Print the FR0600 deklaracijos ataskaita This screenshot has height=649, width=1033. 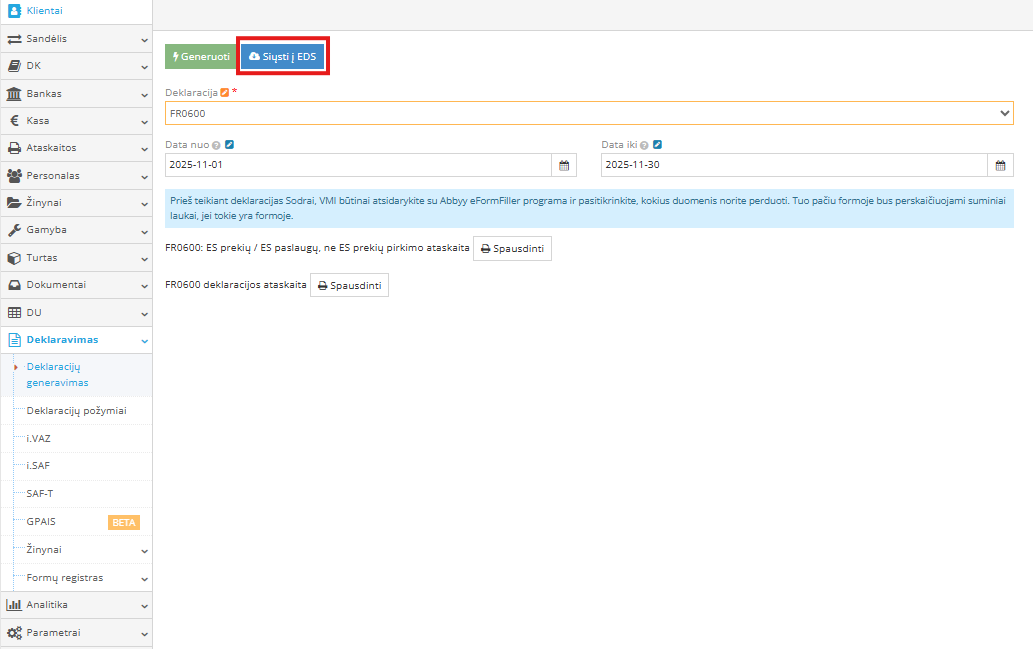[x=349, y=285]
